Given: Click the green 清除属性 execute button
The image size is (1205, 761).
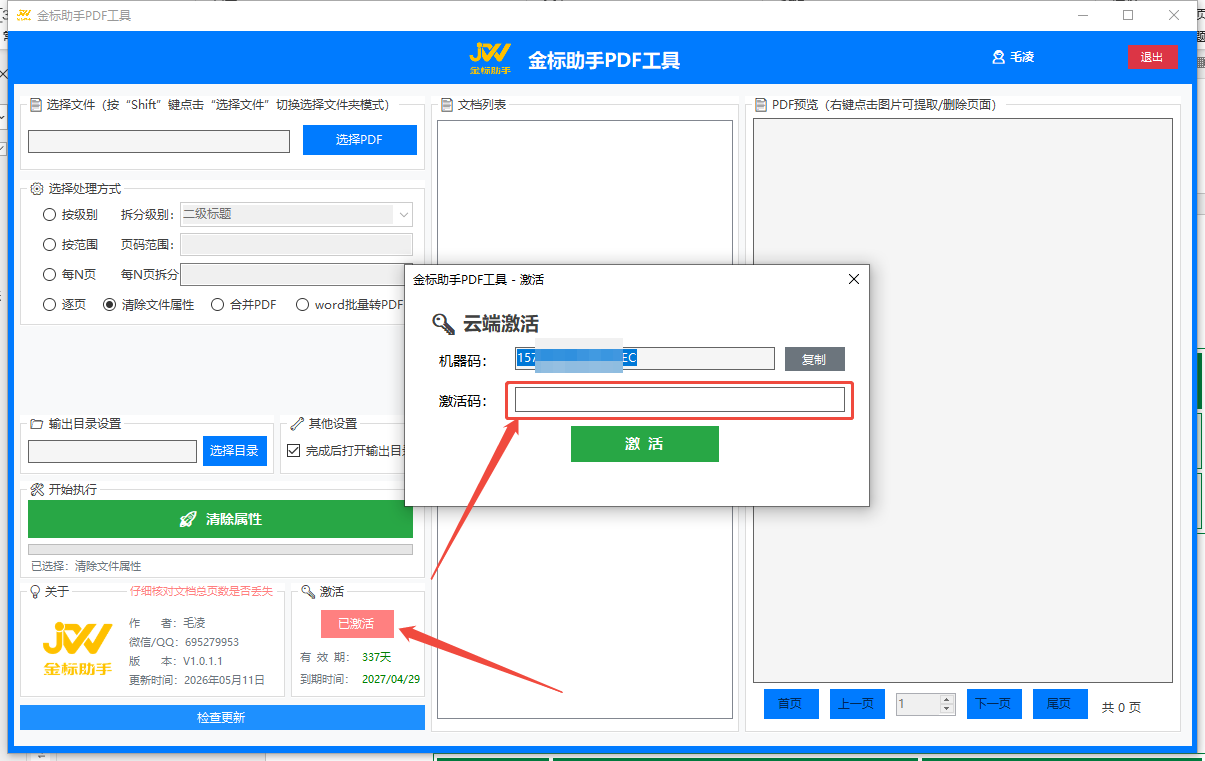Looking at the screenshot, I should tap(220, 519).
